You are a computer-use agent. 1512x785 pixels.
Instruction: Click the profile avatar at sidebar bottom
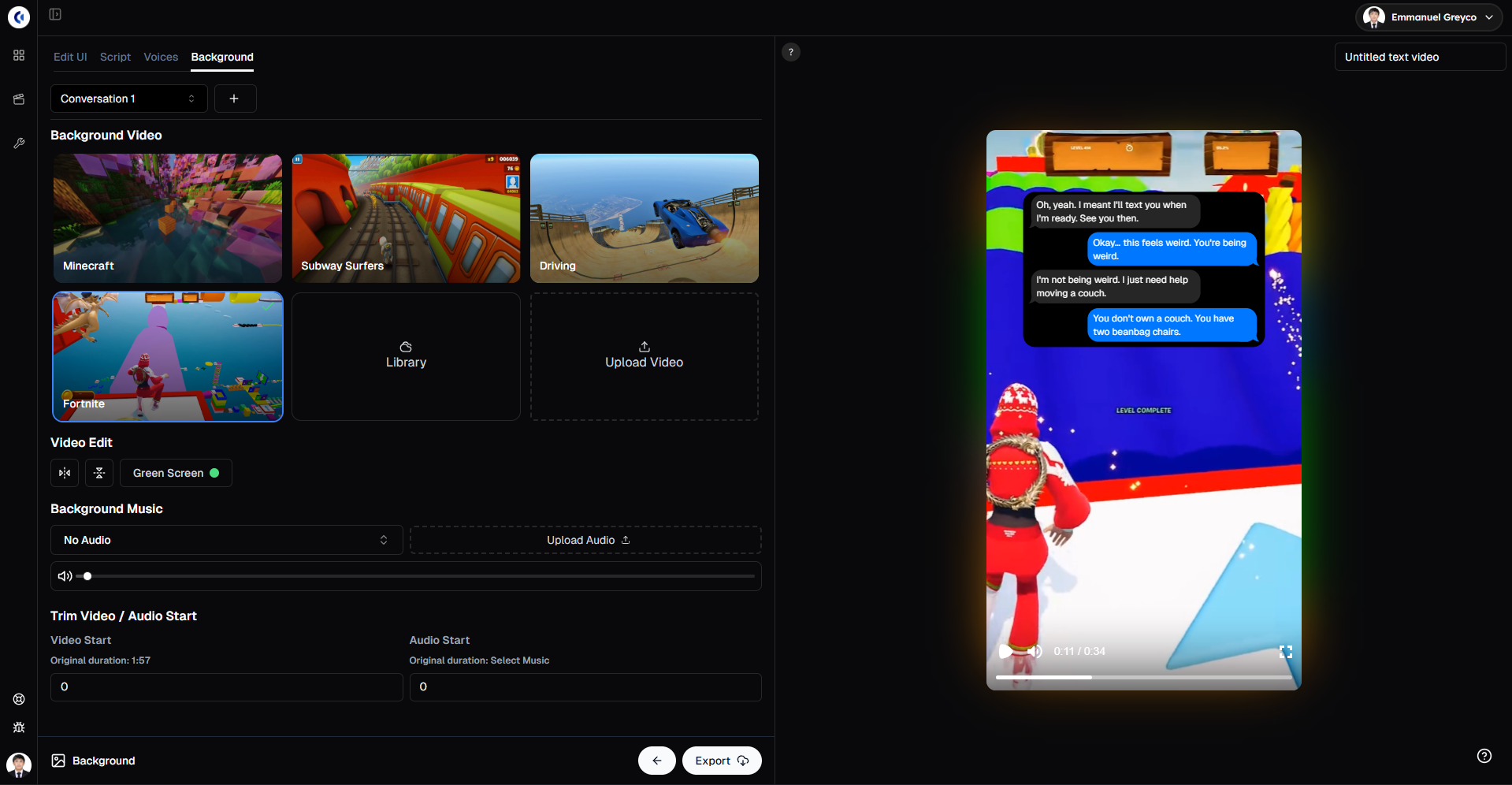pyautogui.click(x=19, y=765)
